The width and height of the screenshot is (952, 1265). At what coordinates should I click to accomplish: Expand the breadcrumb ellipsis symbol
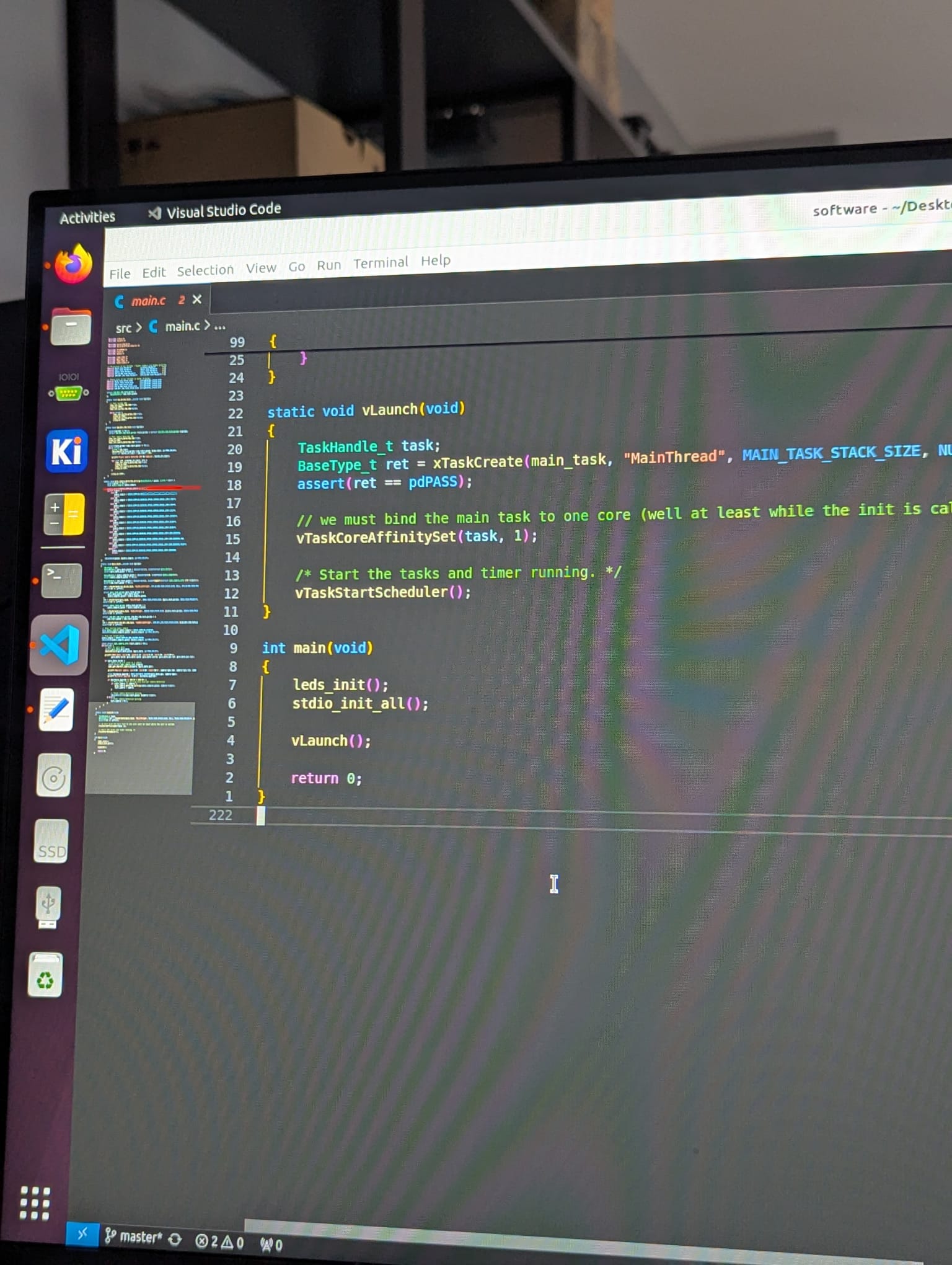tap(220, 326)
